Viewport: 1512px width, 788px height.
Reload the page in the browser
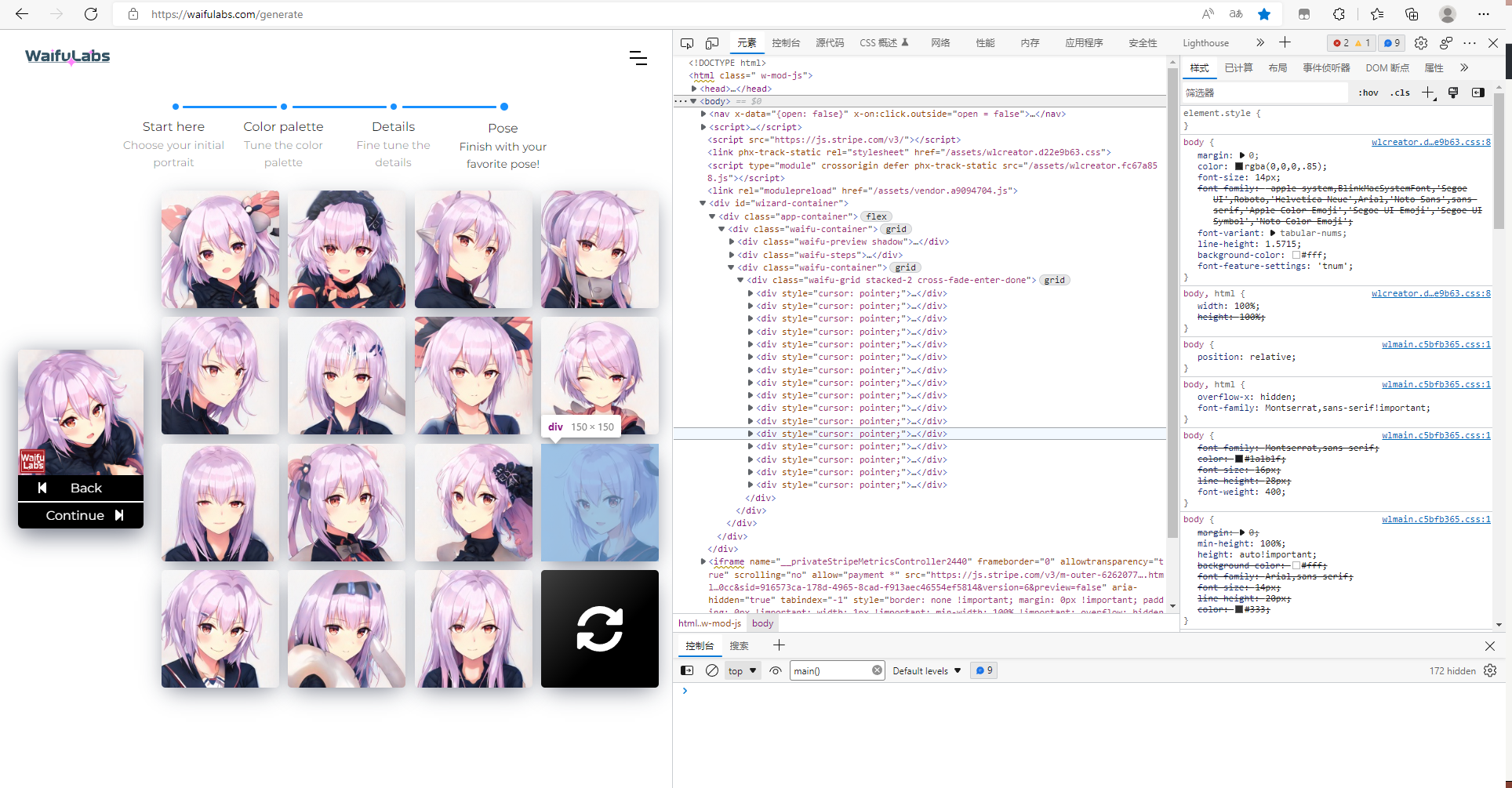(91, 14)
